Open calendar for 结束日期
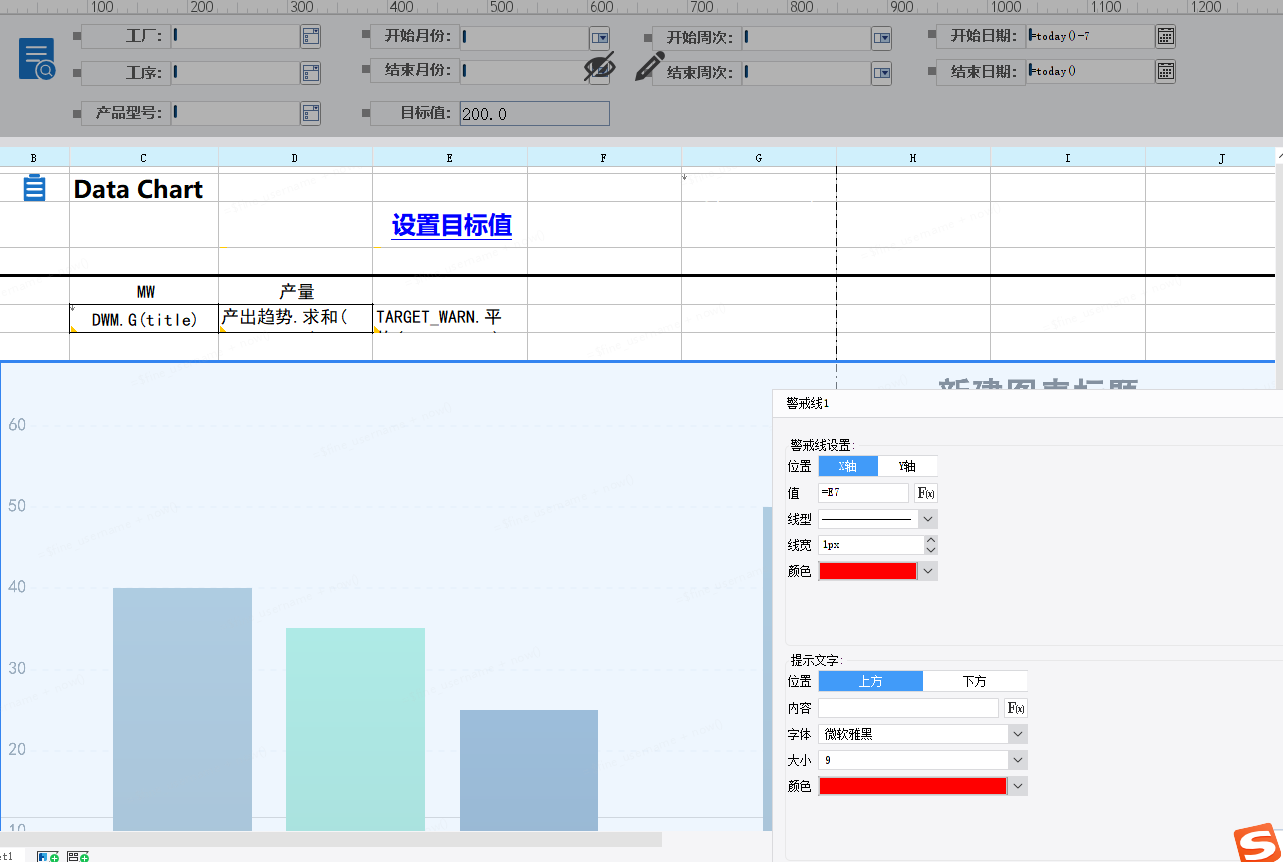The width and height of the screenshot is (1283, 862). coord(1165,71)
